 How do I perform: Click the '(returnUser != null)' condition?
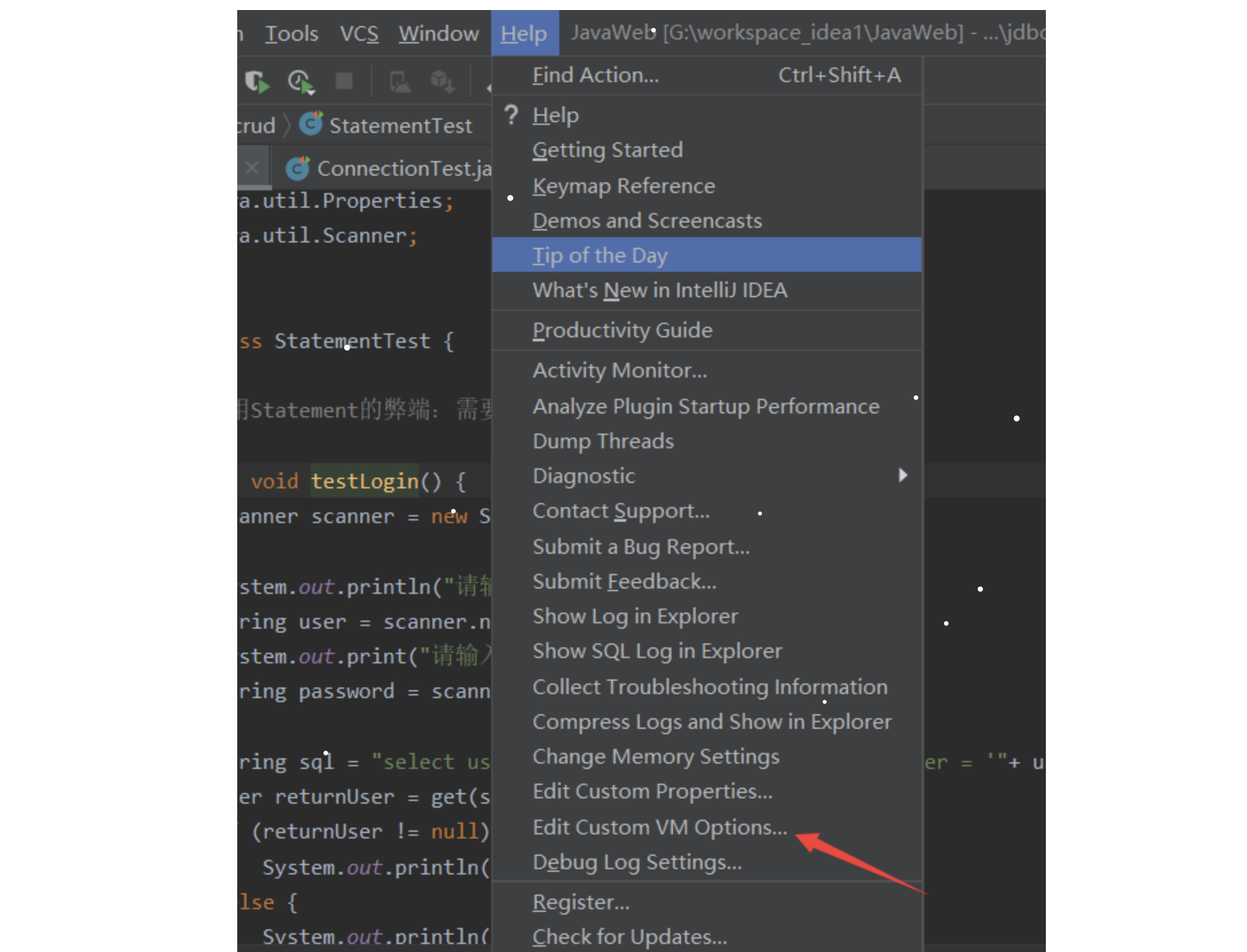[371, 831]
